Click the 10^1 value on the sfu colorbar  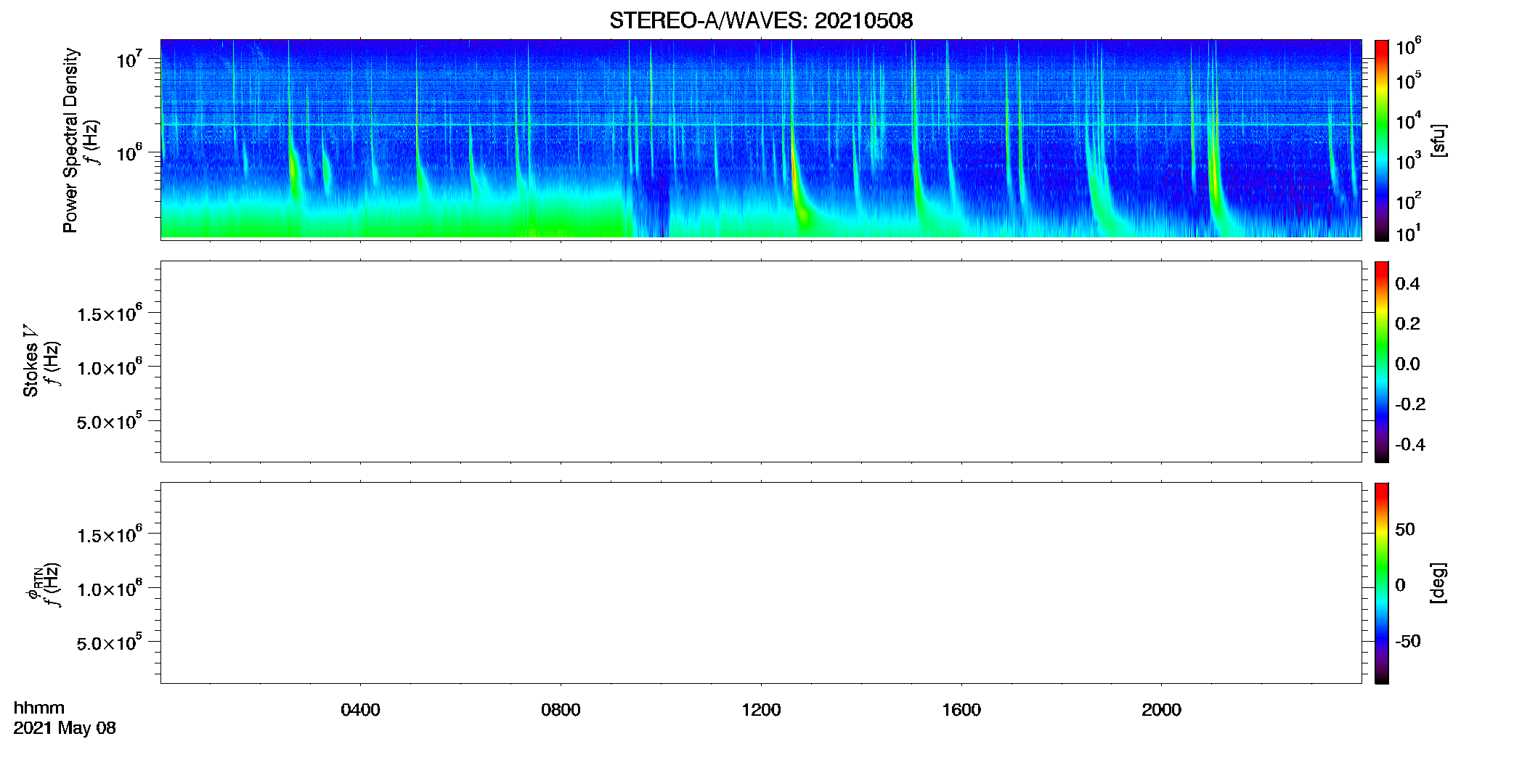(1409, 233)
